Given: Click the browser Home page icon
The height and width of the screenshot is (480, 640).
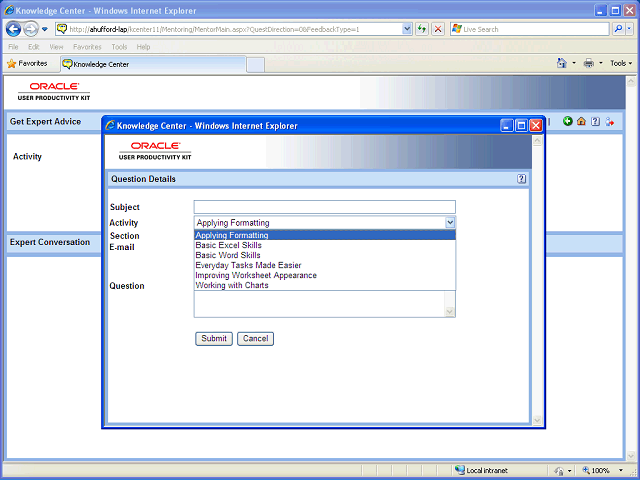Looking at the screenshot, I should pyautogui.click(x=562, y=63).
